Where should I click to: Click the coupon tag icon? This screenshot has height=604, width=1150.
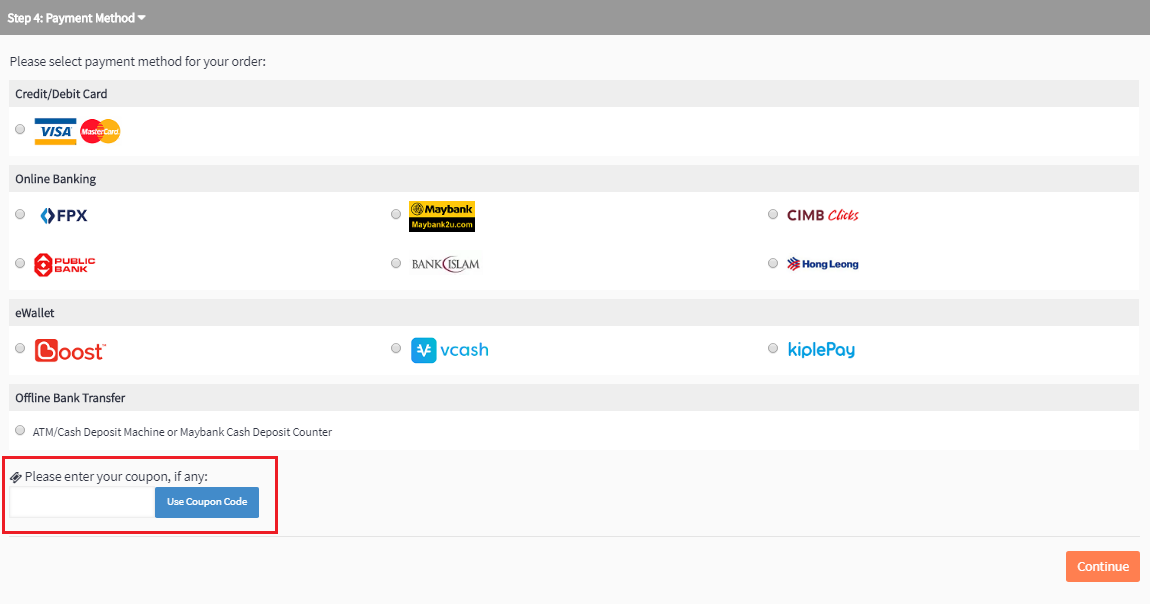pos(15,477)
